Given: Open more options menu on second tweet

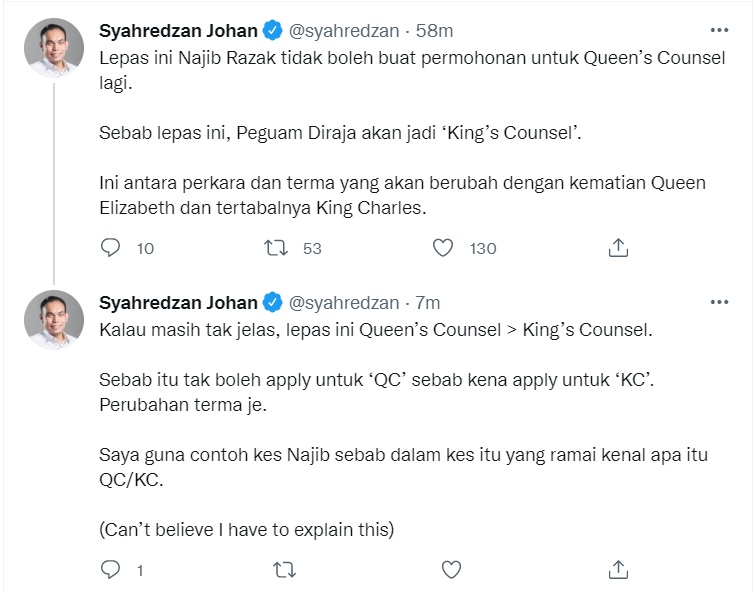Looking at the screenshot, I should coord(719,302).
